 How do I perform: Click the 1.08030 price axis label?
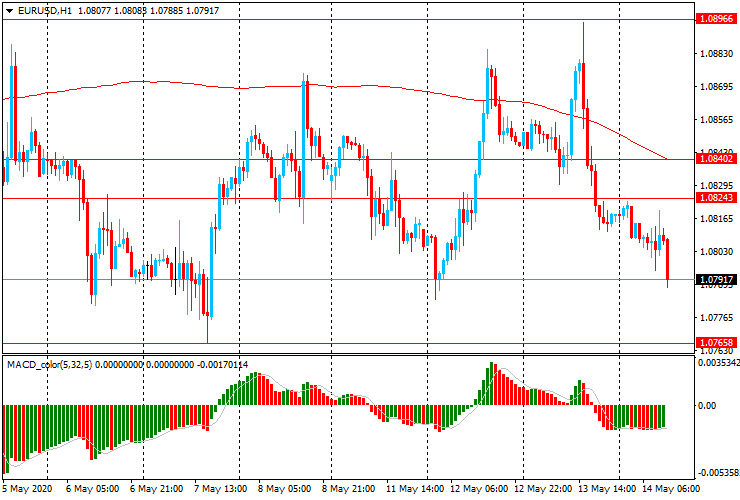pyautogui.click(x=717, y=252)
